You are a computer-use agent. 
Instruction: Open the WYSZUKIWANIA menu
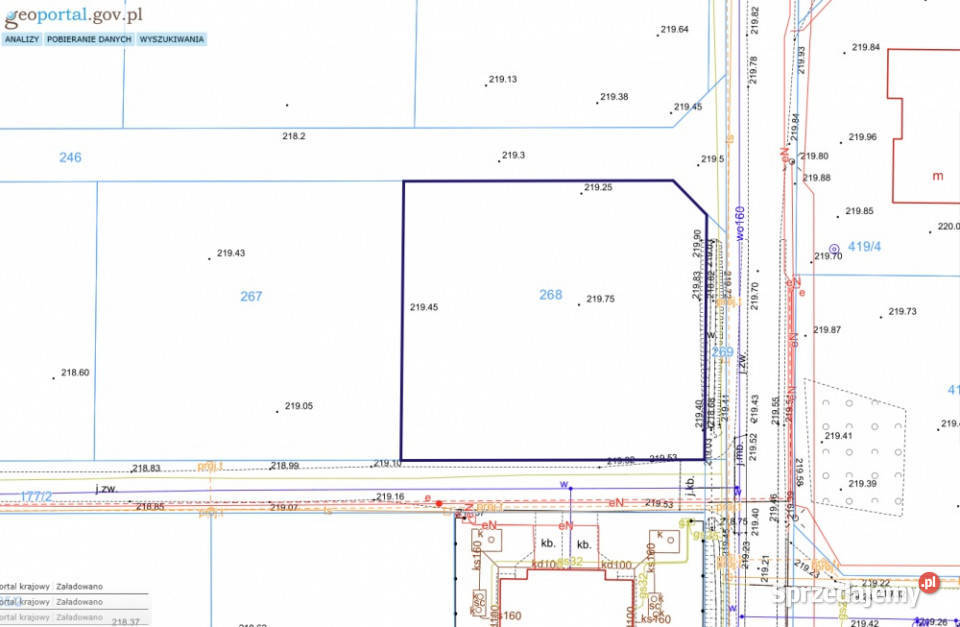(x=172, y=39)
